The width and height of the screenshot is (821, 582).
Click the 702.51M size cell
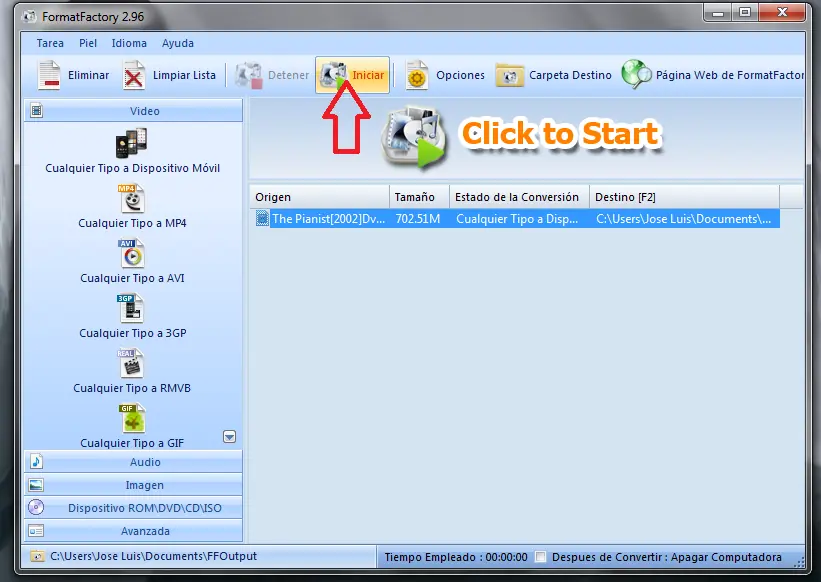point(418,219)
